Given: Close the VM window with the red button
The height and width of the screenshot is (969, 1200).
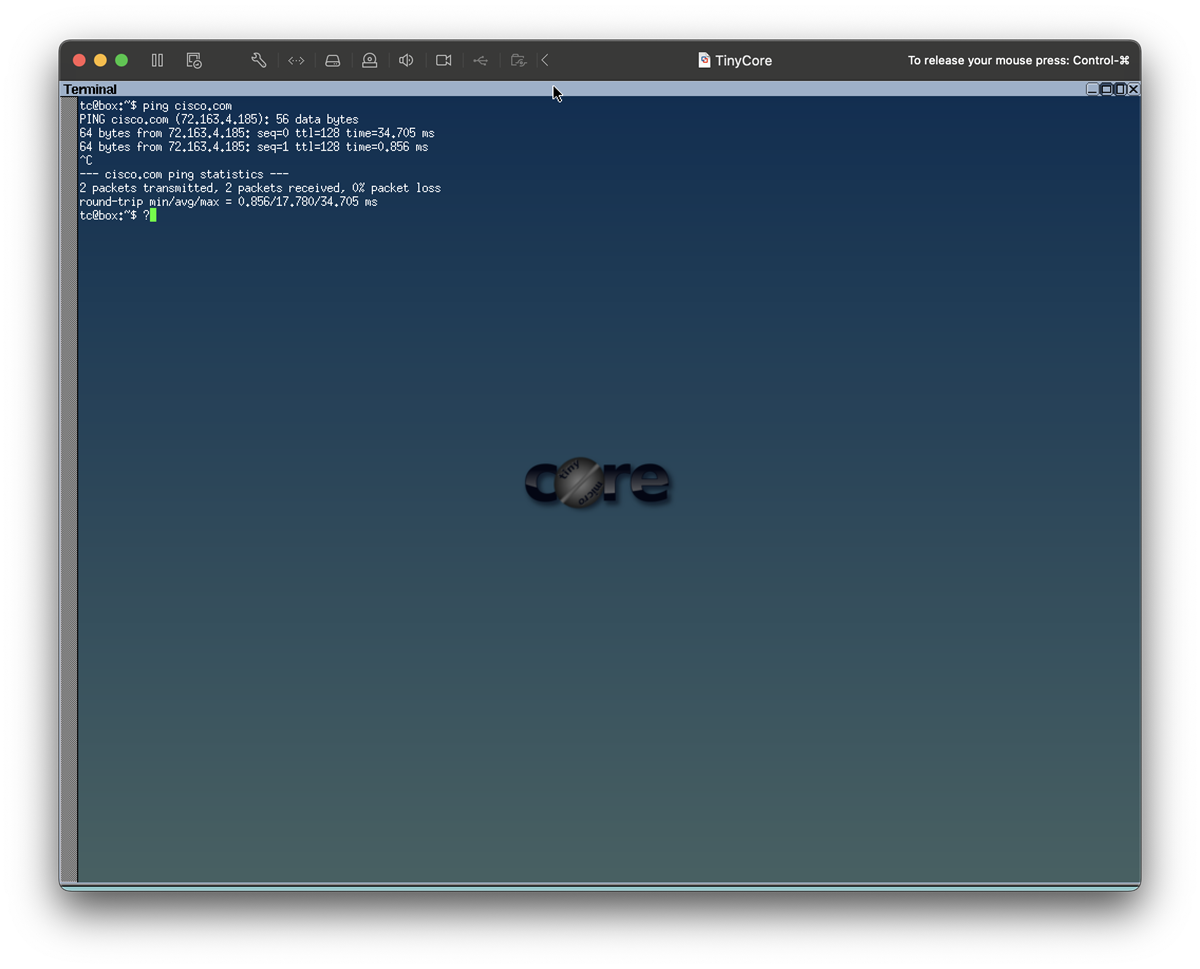Looking at the screenshot, I should pyautogui.click(x=80, y=60).
